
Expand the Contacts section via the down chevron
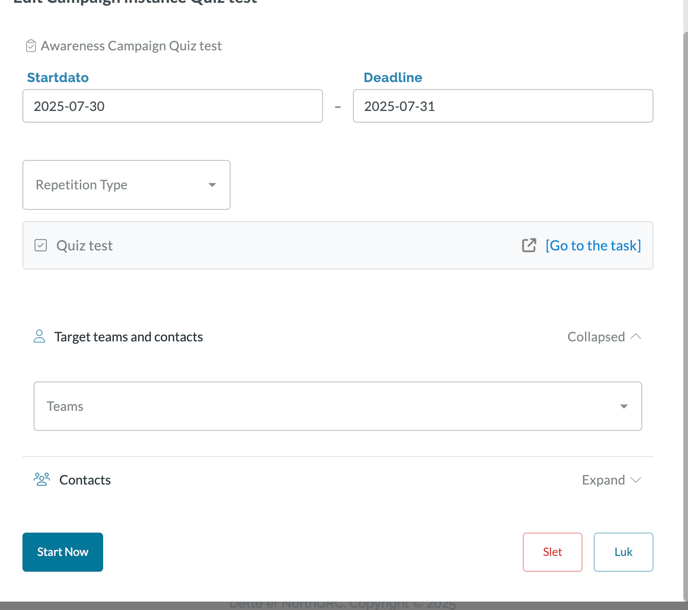coord(635,480)
